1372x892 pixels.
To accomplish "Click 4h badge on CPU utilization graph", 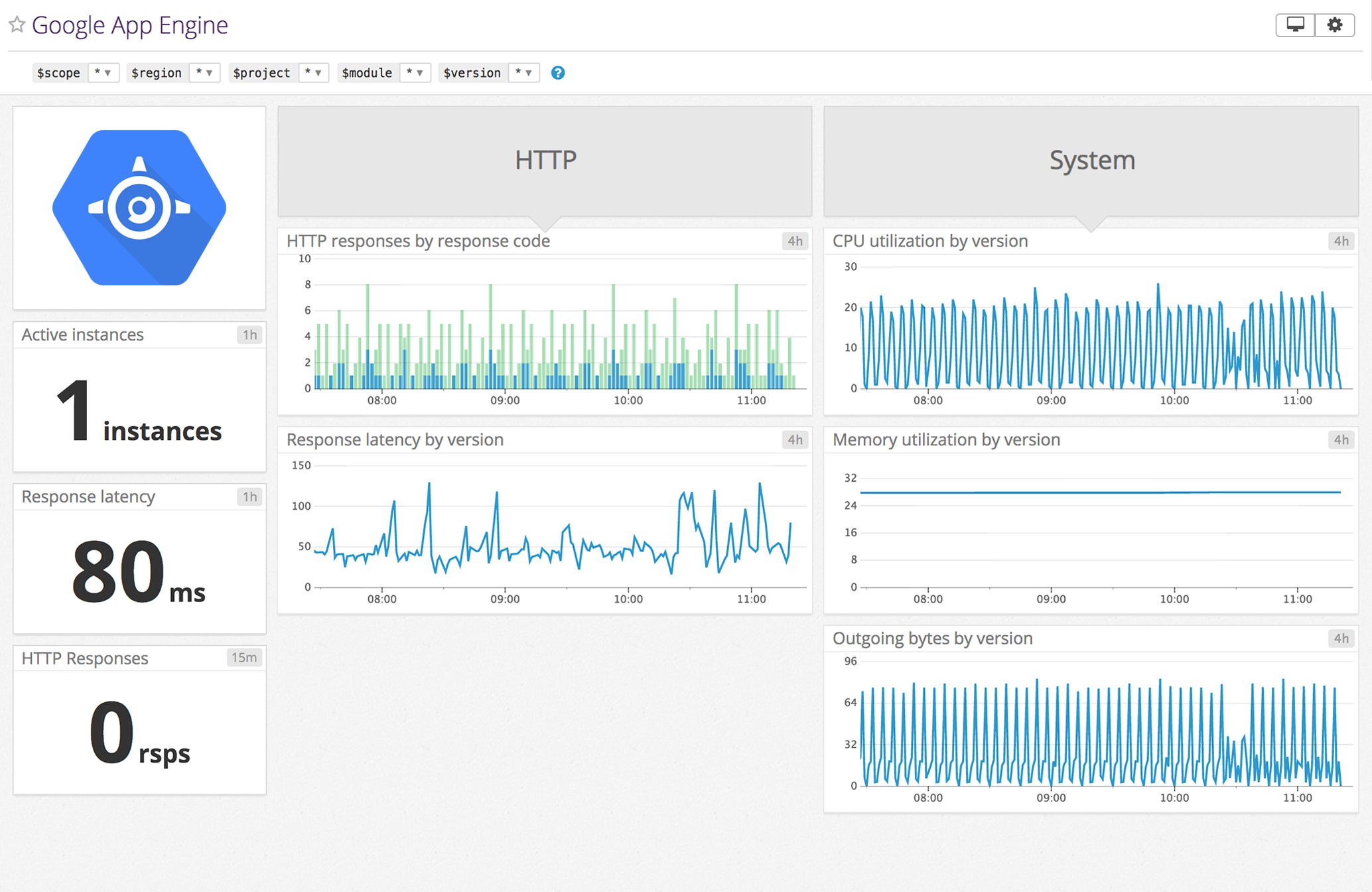I will click(1341, 241).
